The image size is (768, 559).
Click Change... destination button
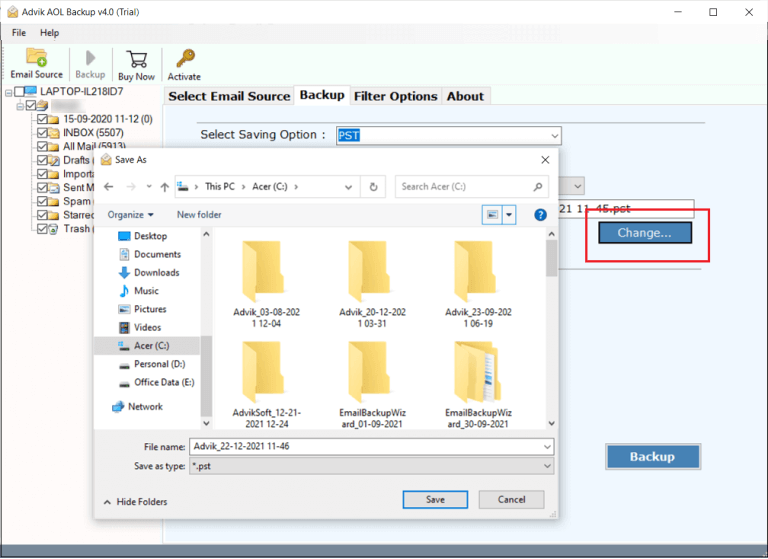tap(645, 233)
